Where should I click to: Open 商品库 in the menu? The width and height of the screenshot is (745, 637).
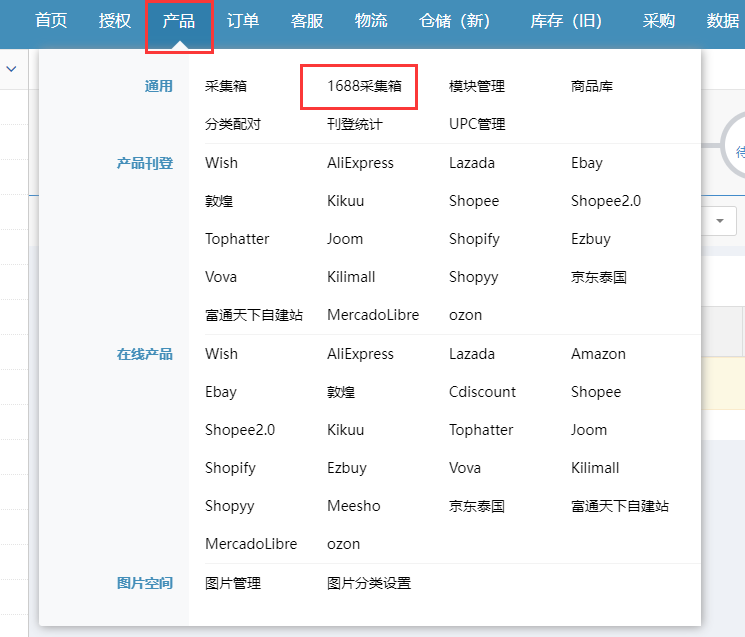(x=592, y=86)
